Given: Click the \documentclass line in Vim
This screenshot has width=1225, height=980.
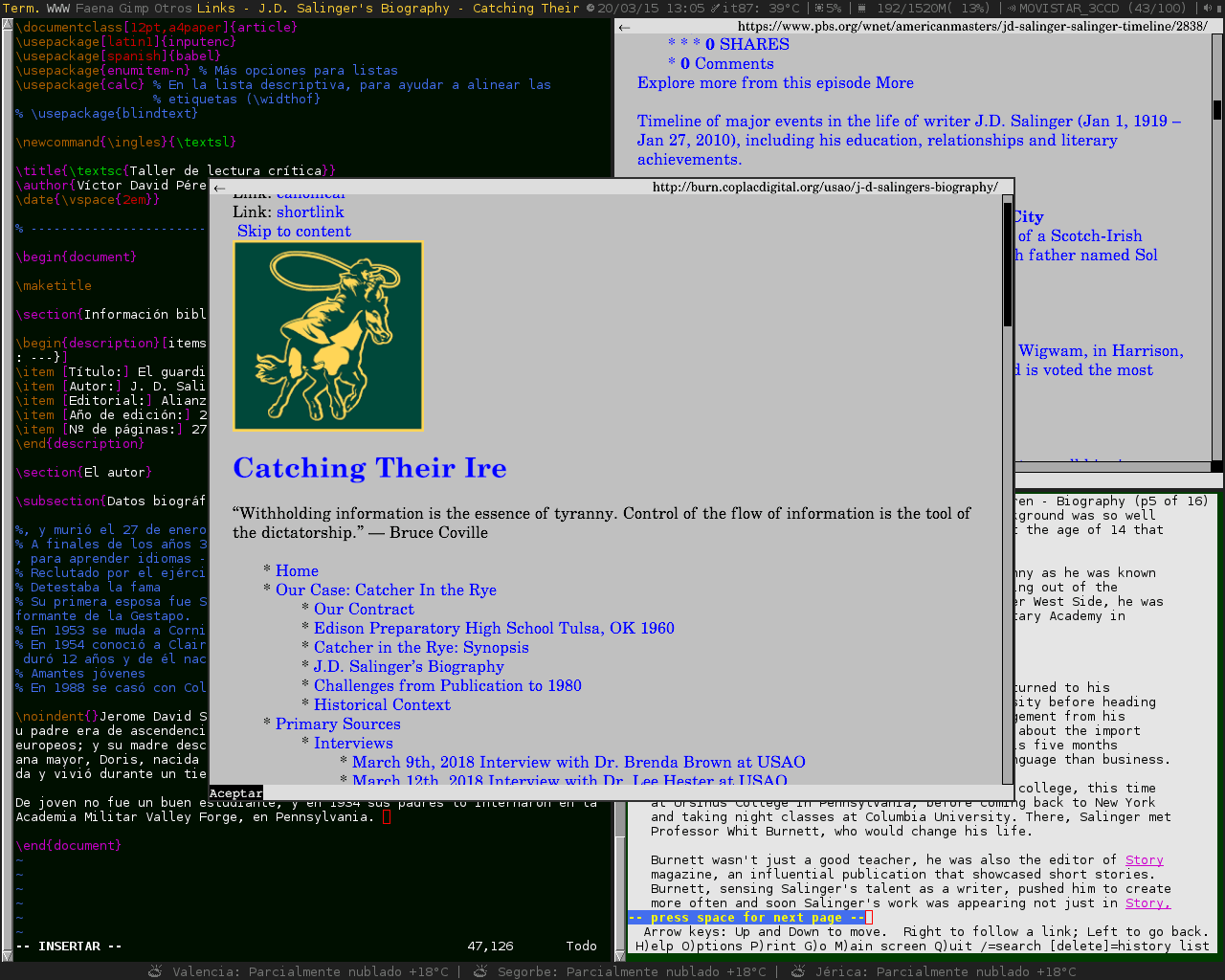Looking at the screenshot, I should [157, 28].
